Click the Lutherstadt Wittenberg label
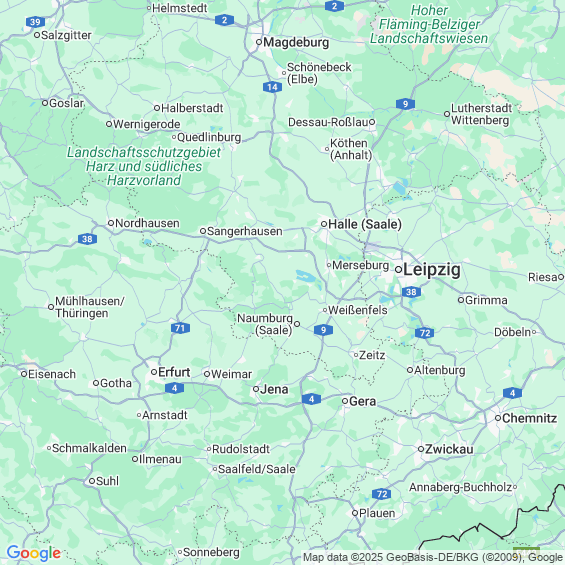The height and width of the screenshot is (565, 565). pyautogui.click(x=481, y=114)
